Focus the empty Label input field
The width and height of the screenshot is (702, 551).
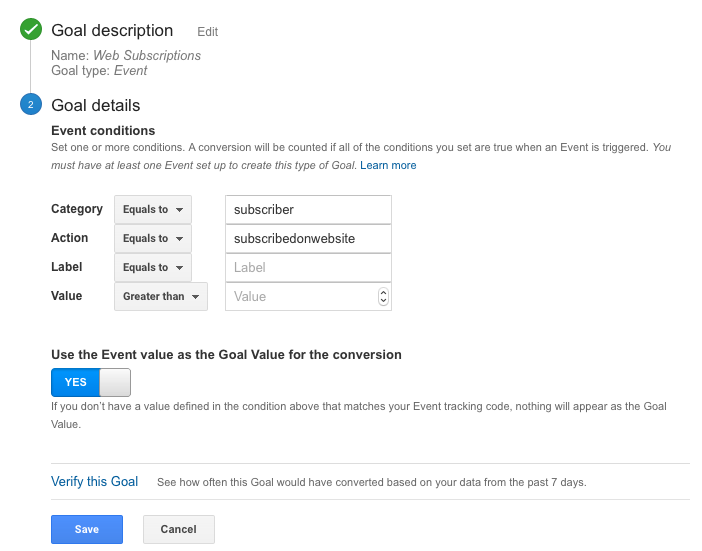click(x=308, y=268)
